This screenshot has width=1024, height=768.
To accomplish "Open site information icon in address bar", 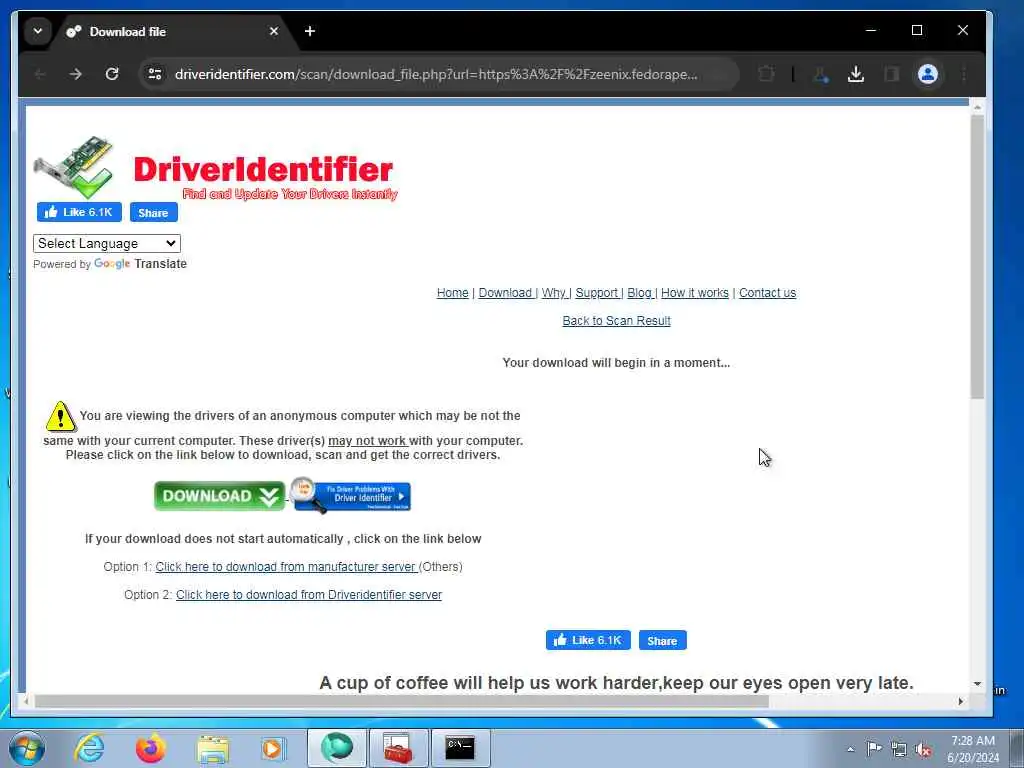I will (155, 74).
